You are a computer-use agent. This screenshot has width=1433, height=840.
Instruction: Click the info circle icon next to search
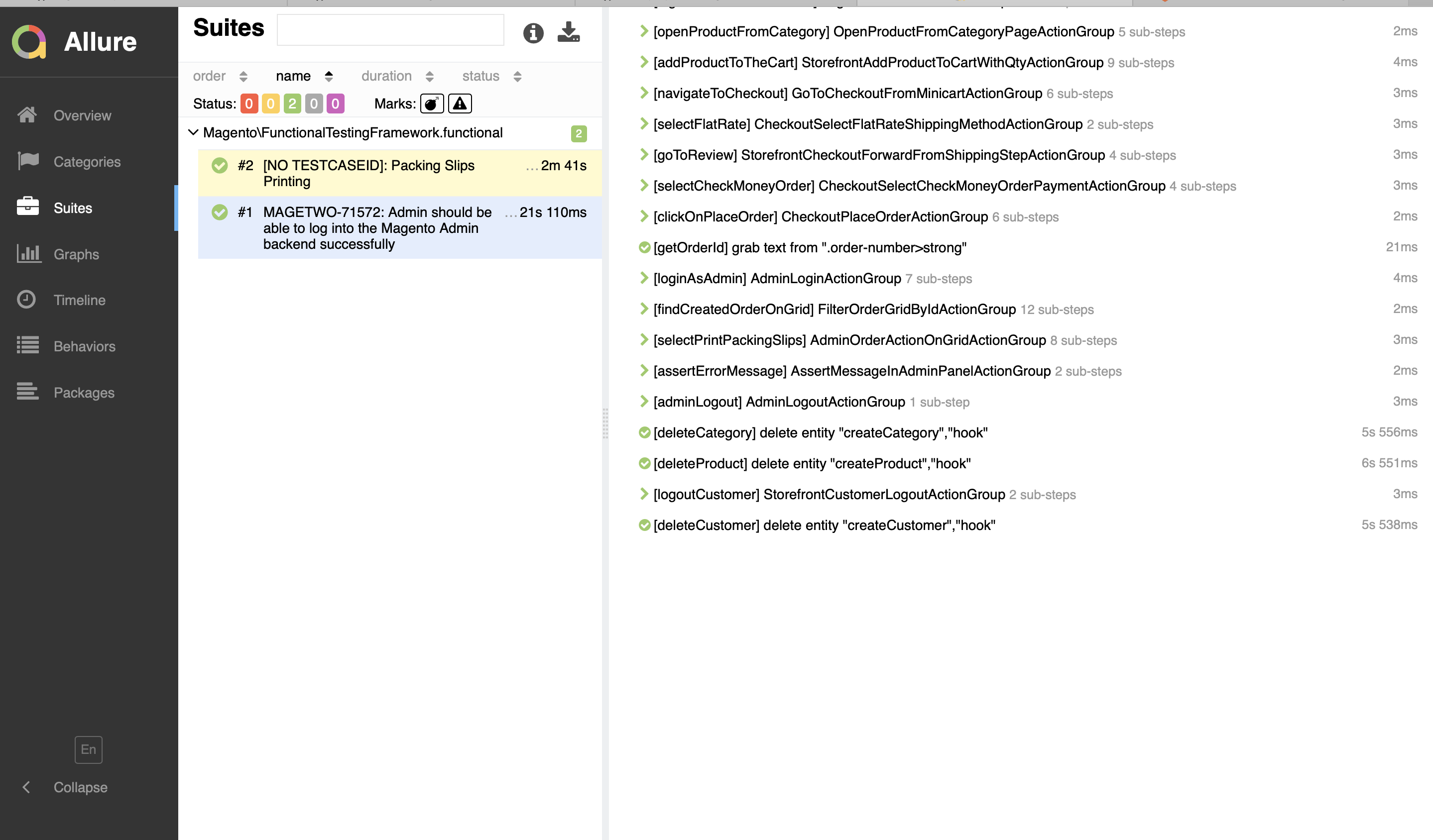coord(533,33)
